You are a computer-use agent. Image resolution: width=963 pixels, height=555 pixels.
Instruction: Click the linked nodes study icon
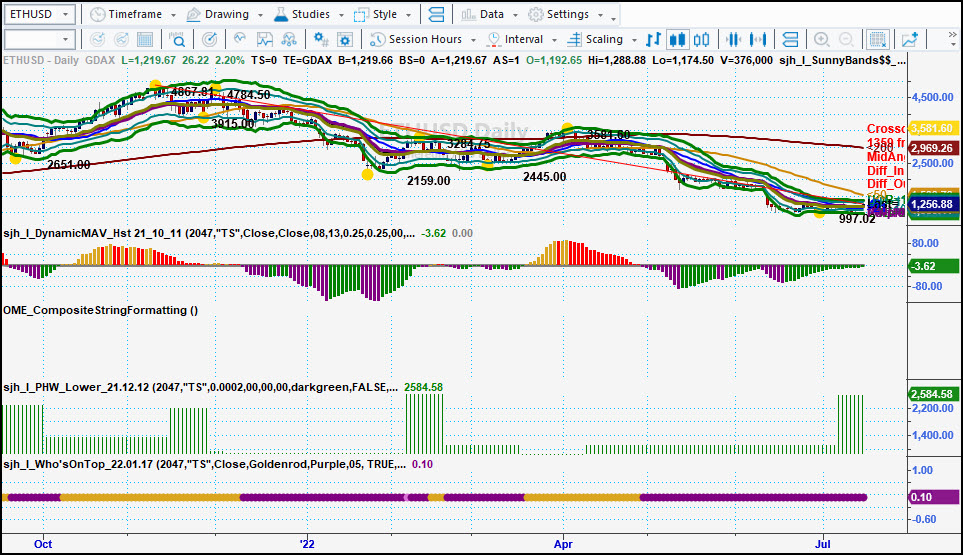[289, 39]
